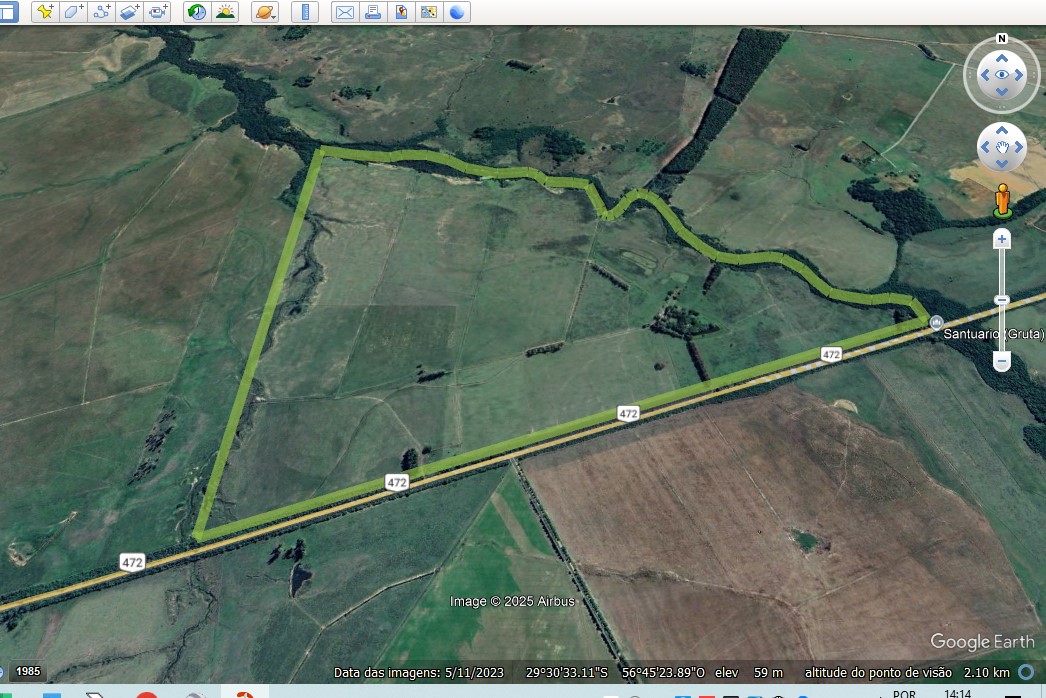This screenshot has width=1046, height=698.
Task: Select the Santuario (Gruta) place marker icon
Action: tap(937, 323)
